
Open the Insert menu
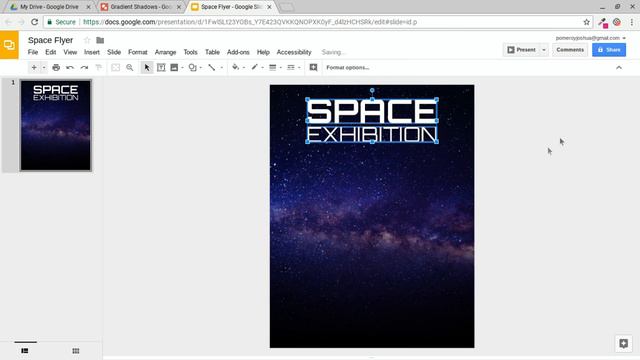coord(92,52)
